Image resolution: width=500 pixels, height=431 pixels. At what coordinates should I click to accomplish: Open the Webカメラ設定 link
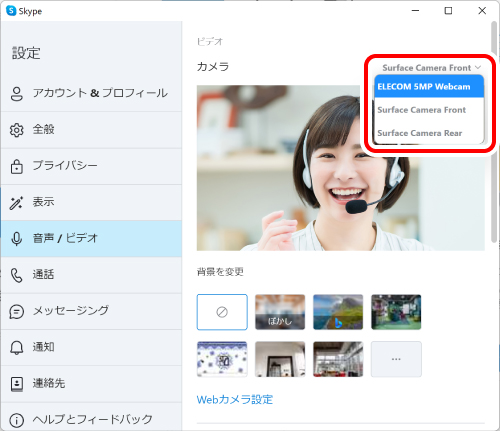tap(235, 399)
